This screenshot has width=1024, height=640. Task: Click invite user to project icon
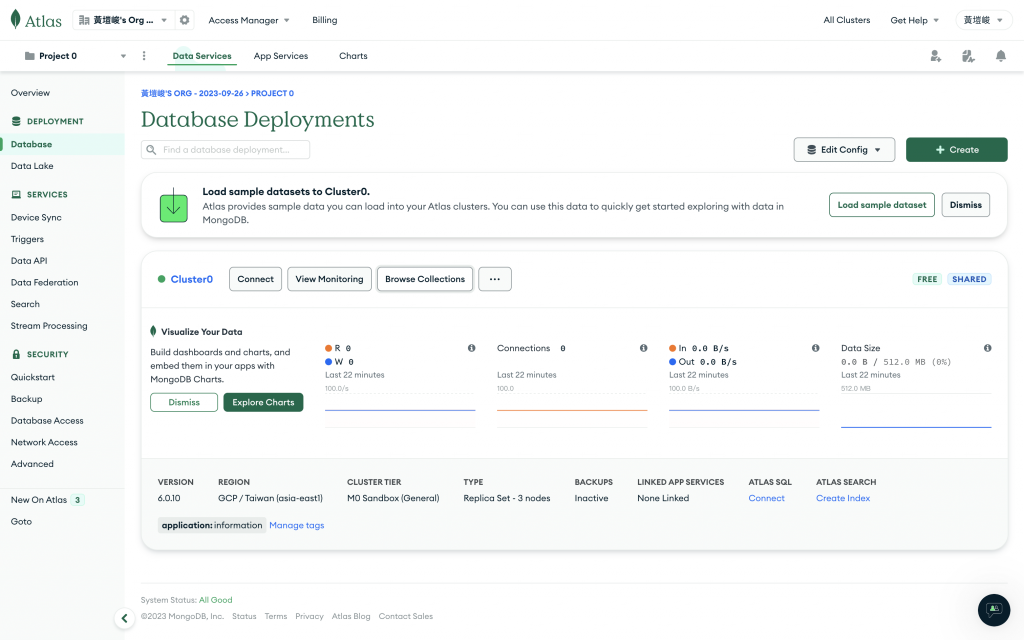(x=936, y=56)
